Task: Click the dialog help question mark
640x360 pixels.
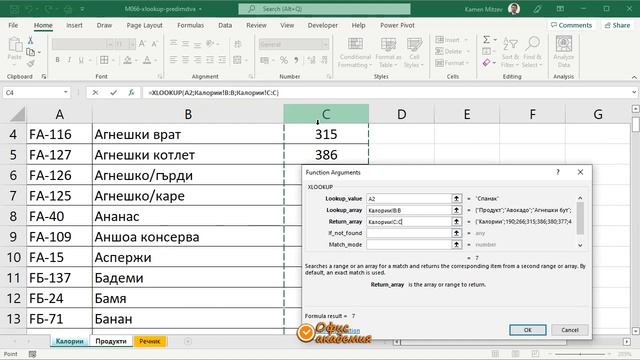Action: [558, 172]
